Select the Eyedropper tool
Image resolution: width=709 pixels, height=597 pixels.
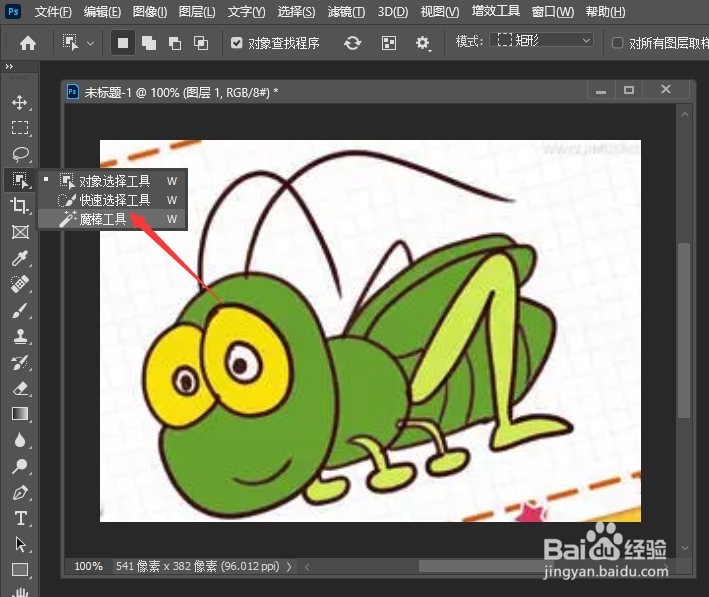point(19,258)
